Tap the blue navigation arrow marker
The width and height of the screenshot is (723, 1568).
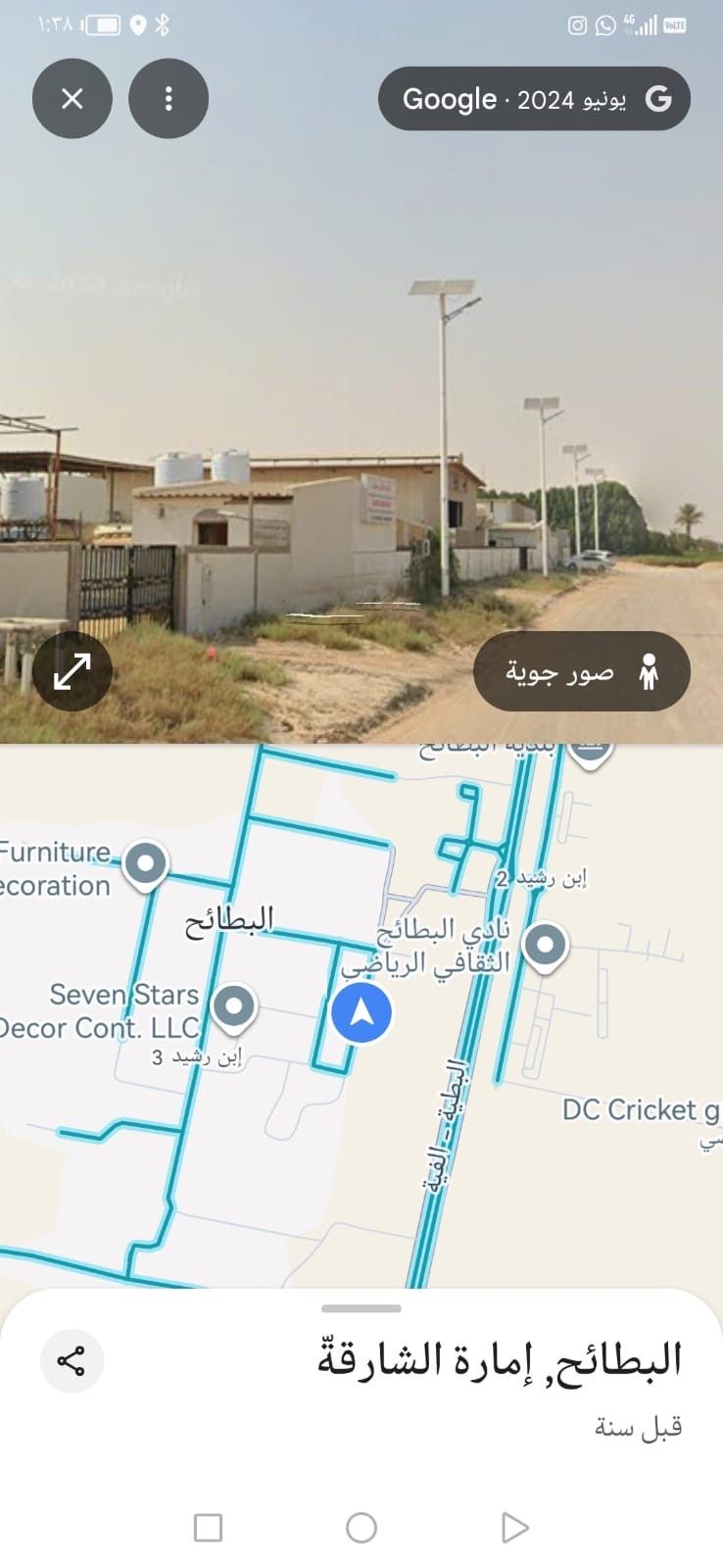pos(361,1013)
